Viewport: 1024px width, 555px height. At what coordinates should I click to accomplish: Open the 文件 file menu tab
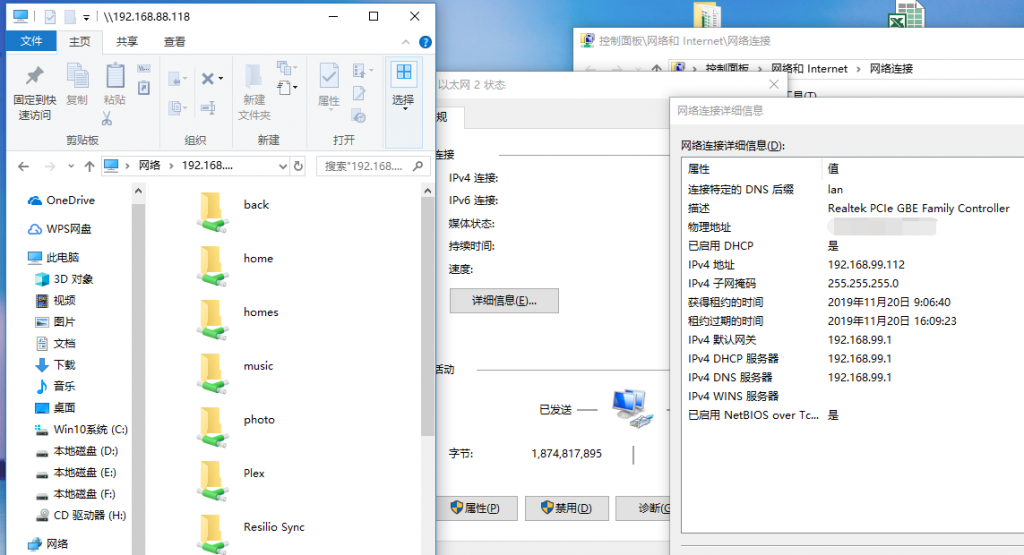[x=31, y=41]
